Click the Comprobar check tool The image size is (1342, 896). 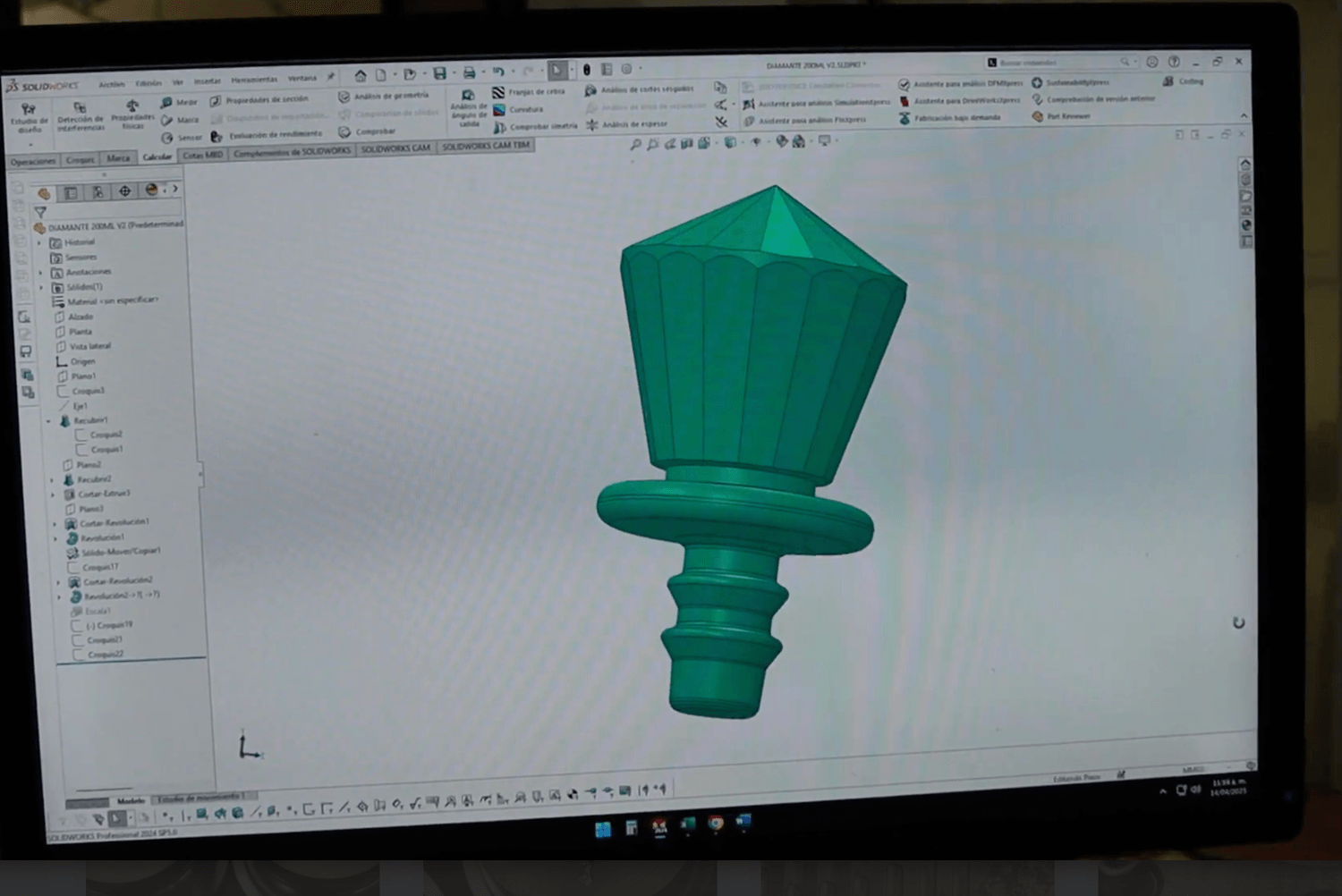[x=368, y=131]
